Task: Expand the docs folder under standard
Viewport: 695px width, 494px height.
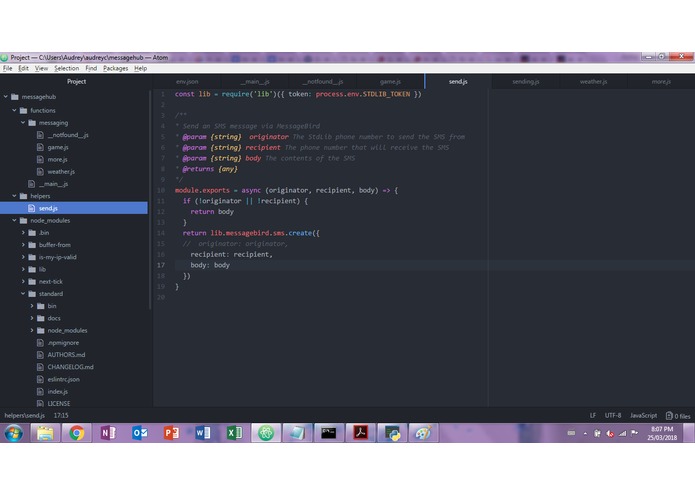Action: (32, 318)
